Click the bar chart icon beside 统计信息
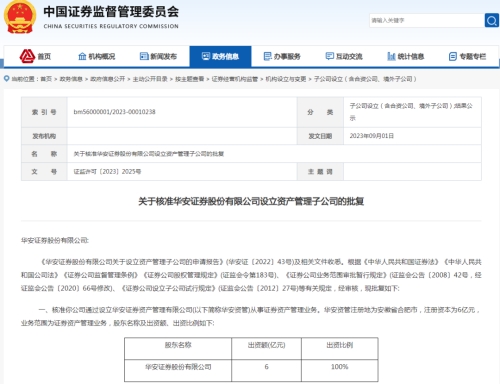 391,56
